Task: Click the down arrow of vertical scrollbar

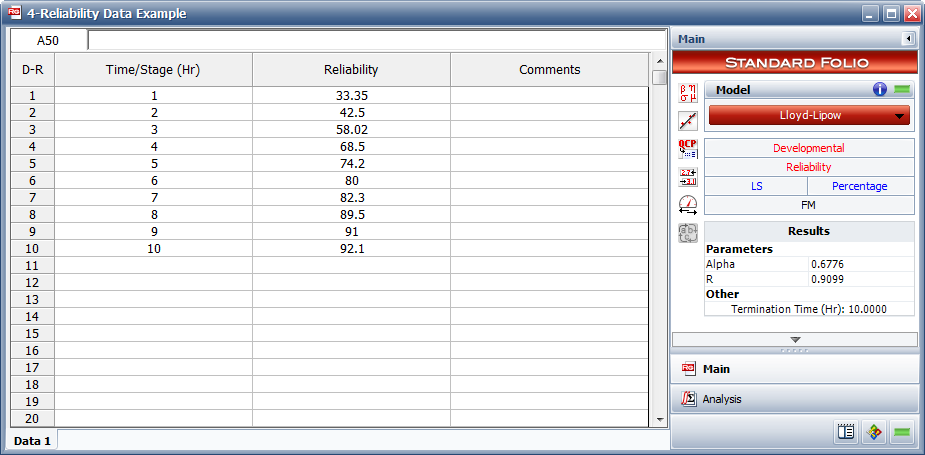Action: 658,421
